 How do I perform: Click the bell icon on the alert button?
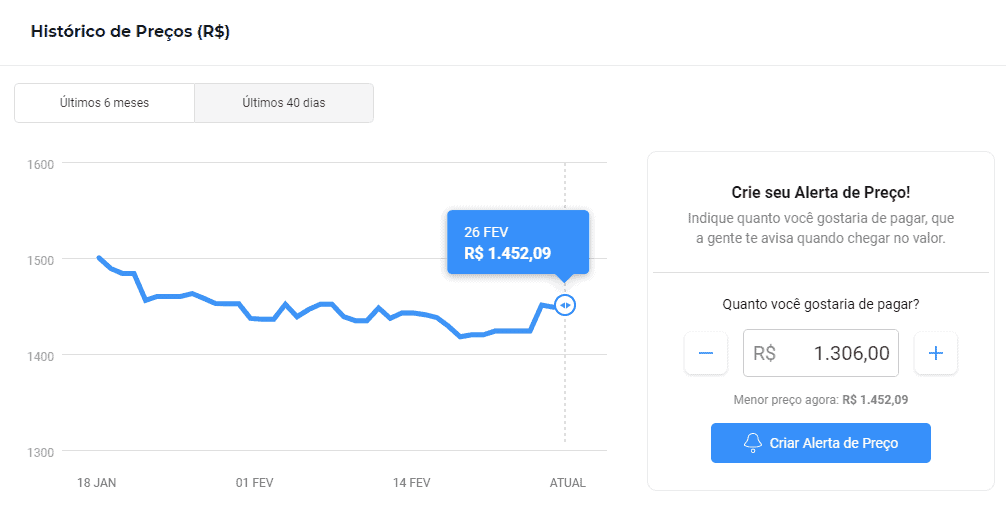(x=753, y=443)
